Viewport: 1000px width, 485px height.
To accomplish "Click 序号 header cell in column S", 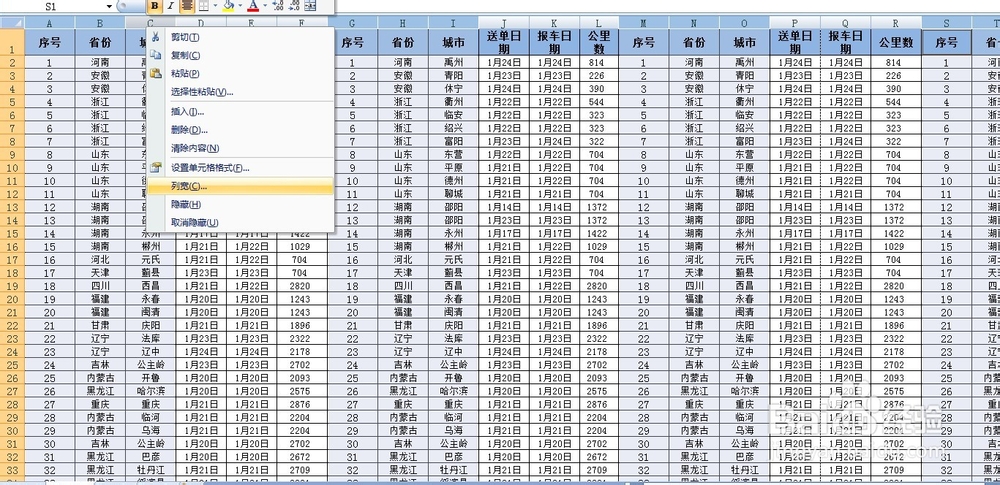I will [946, 43].
